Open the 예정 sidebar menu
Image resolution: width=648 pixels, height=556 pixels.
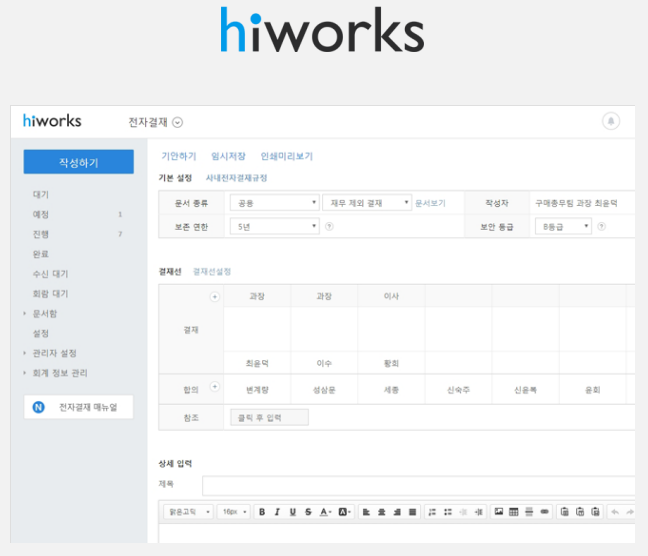[40, 214]
